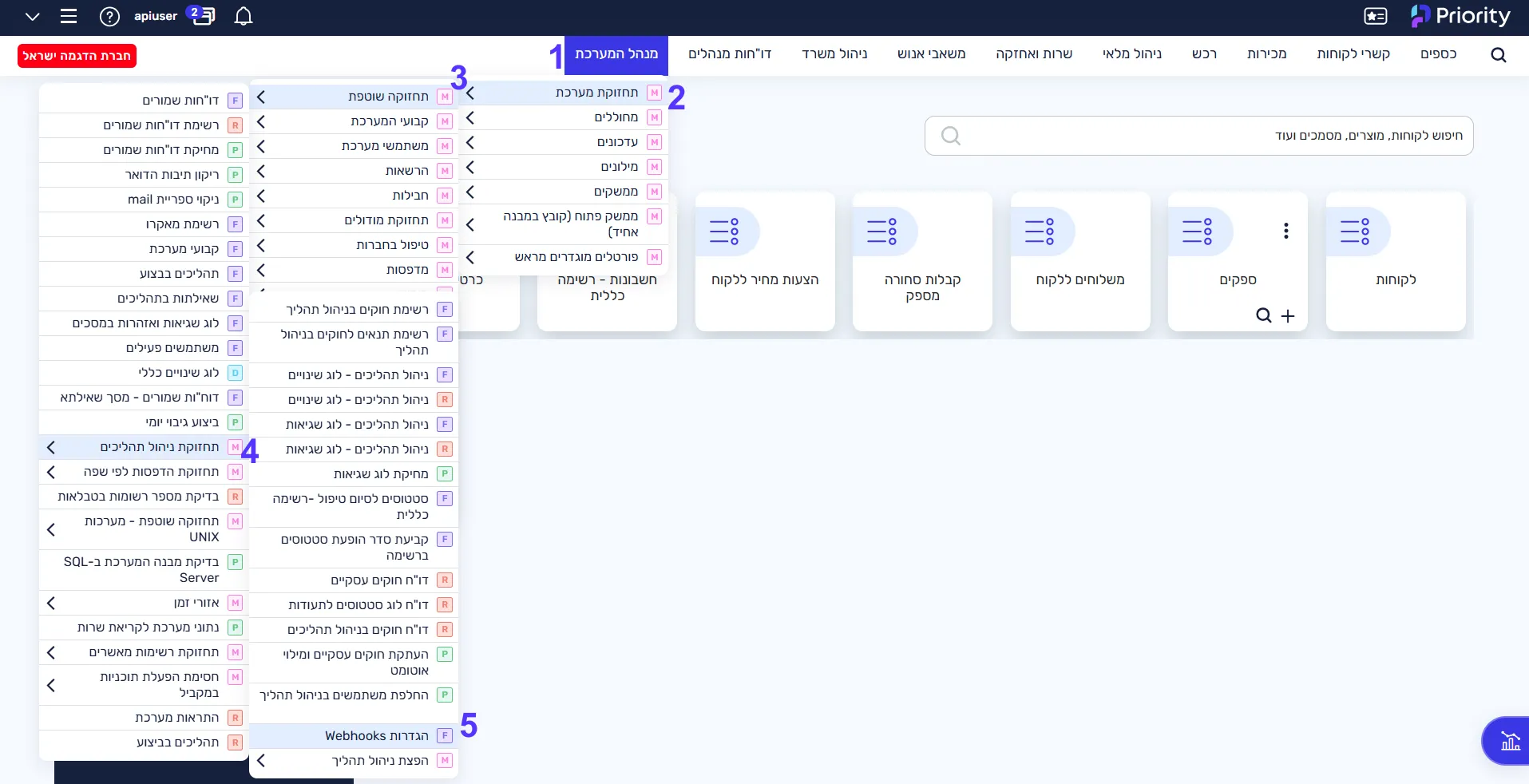This screenshot has width=1529, height=784.
Task: Click the D icon beside לוג שינויים כללי
Action: point(235,373)
